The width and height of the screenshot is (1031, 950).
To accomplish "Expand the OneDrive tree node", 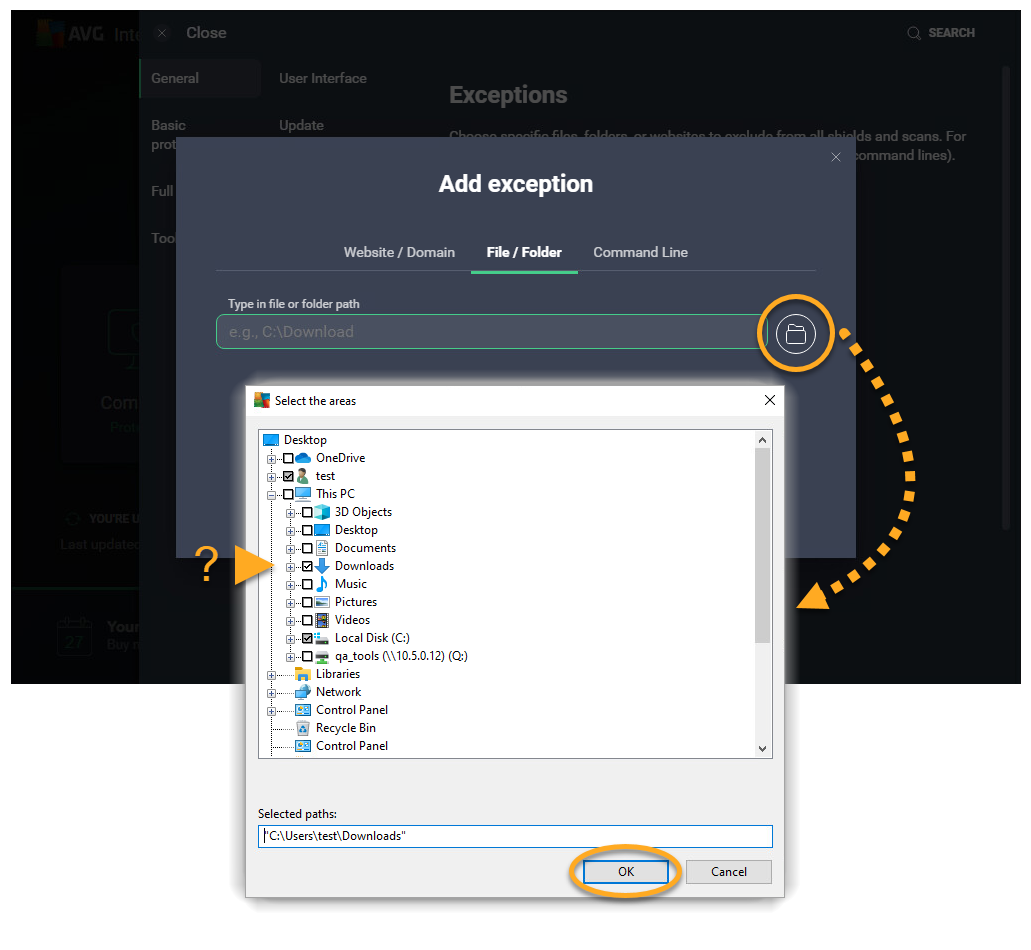I will point(272,458).
